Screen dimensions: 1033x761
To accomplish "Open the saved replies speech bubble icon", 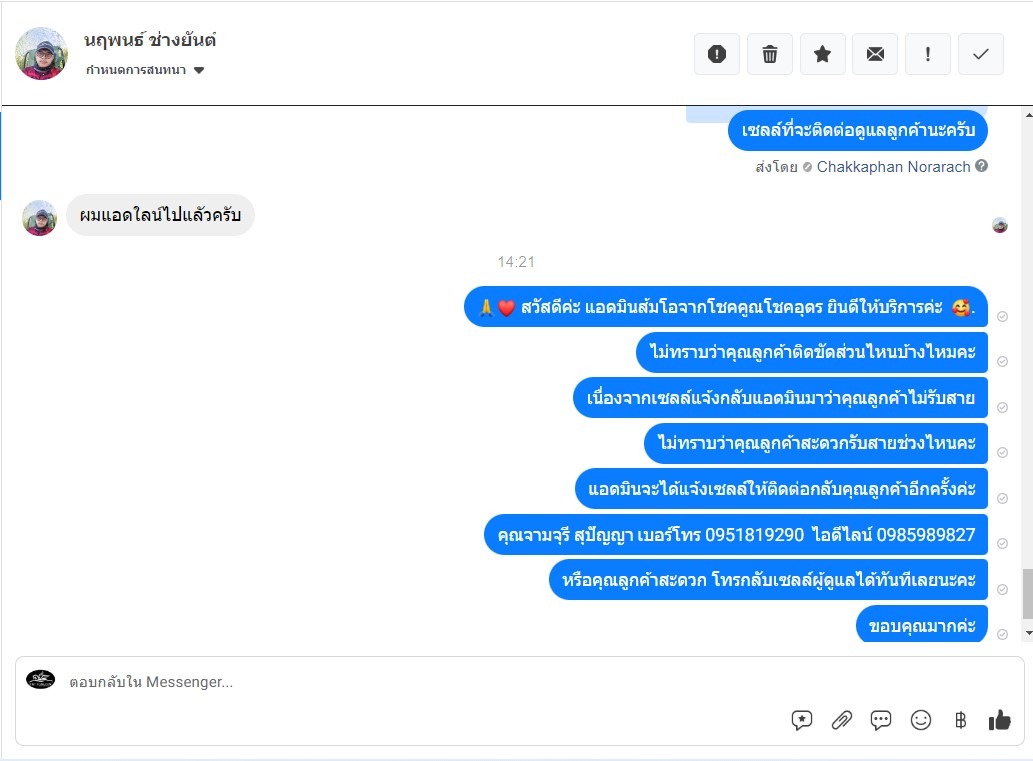I will (x=802, y=720).
